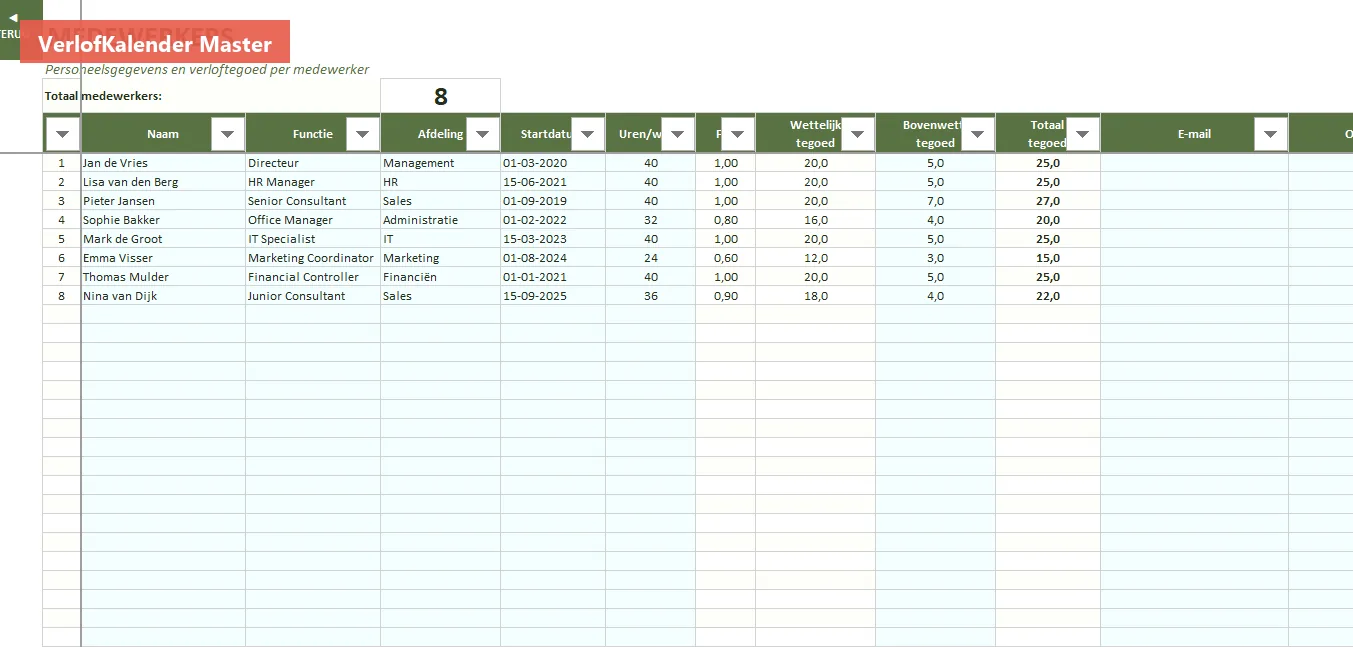Open the Afdeling filter dropdown
Image resolution: width=1353 pixels, height=647 pixels.
[483, 133]
